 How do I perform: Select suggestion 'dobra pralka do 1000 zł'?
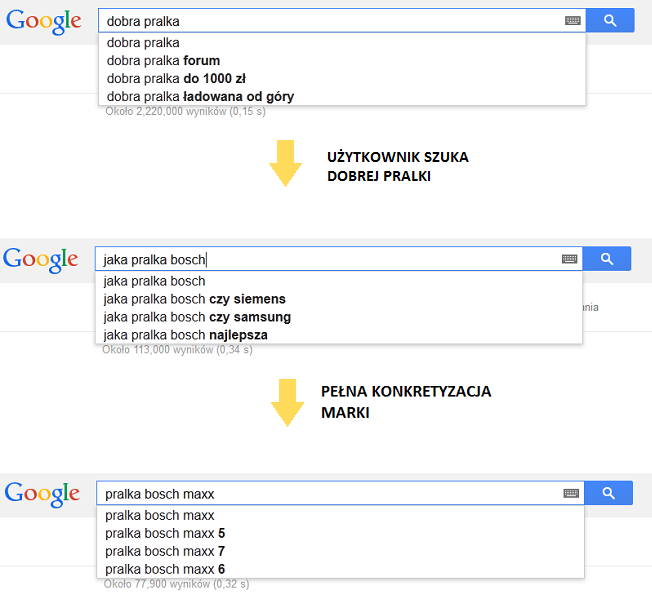tap(342, 79)
